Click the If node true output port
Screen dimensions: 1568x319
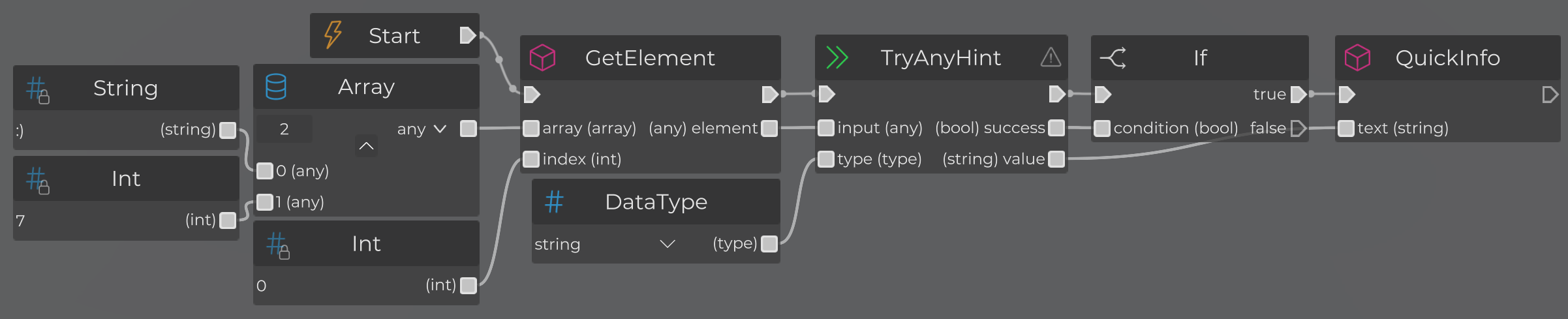click(x=1299, y=95)
